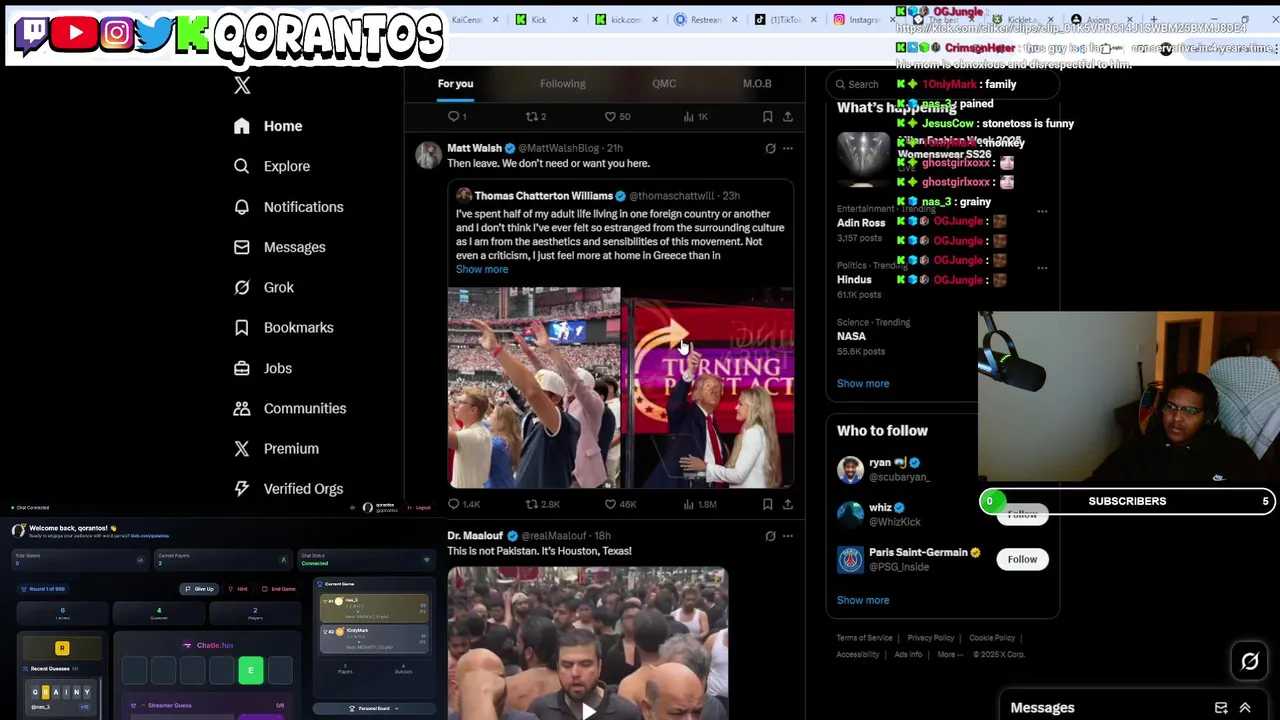Image resolution: width=1280 pixels, height=720 pixels.
Task: Click Logout in Chatle panel
Action: (419, 508)
